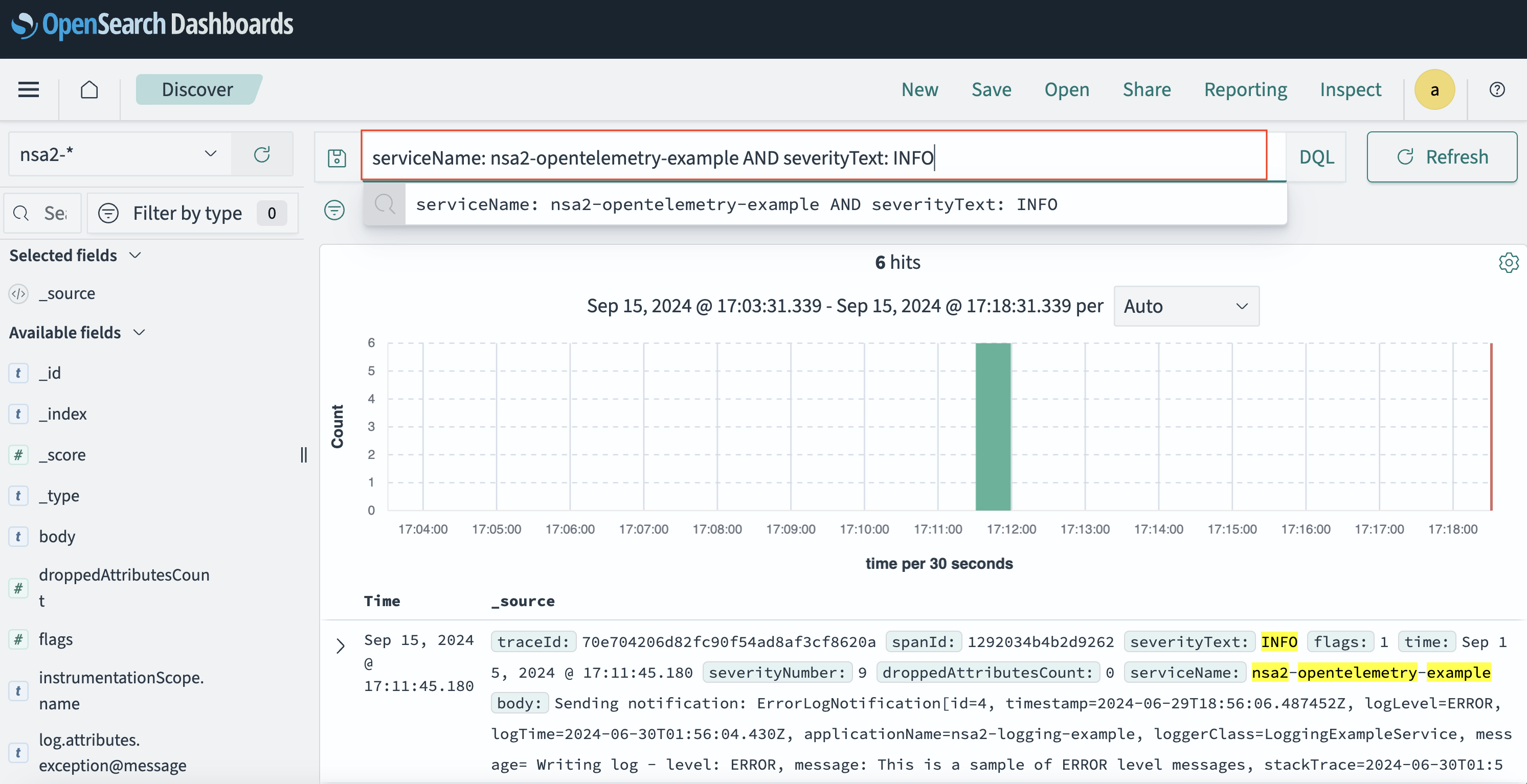
Task: Go to the Home icon
Action: point(89,89)
